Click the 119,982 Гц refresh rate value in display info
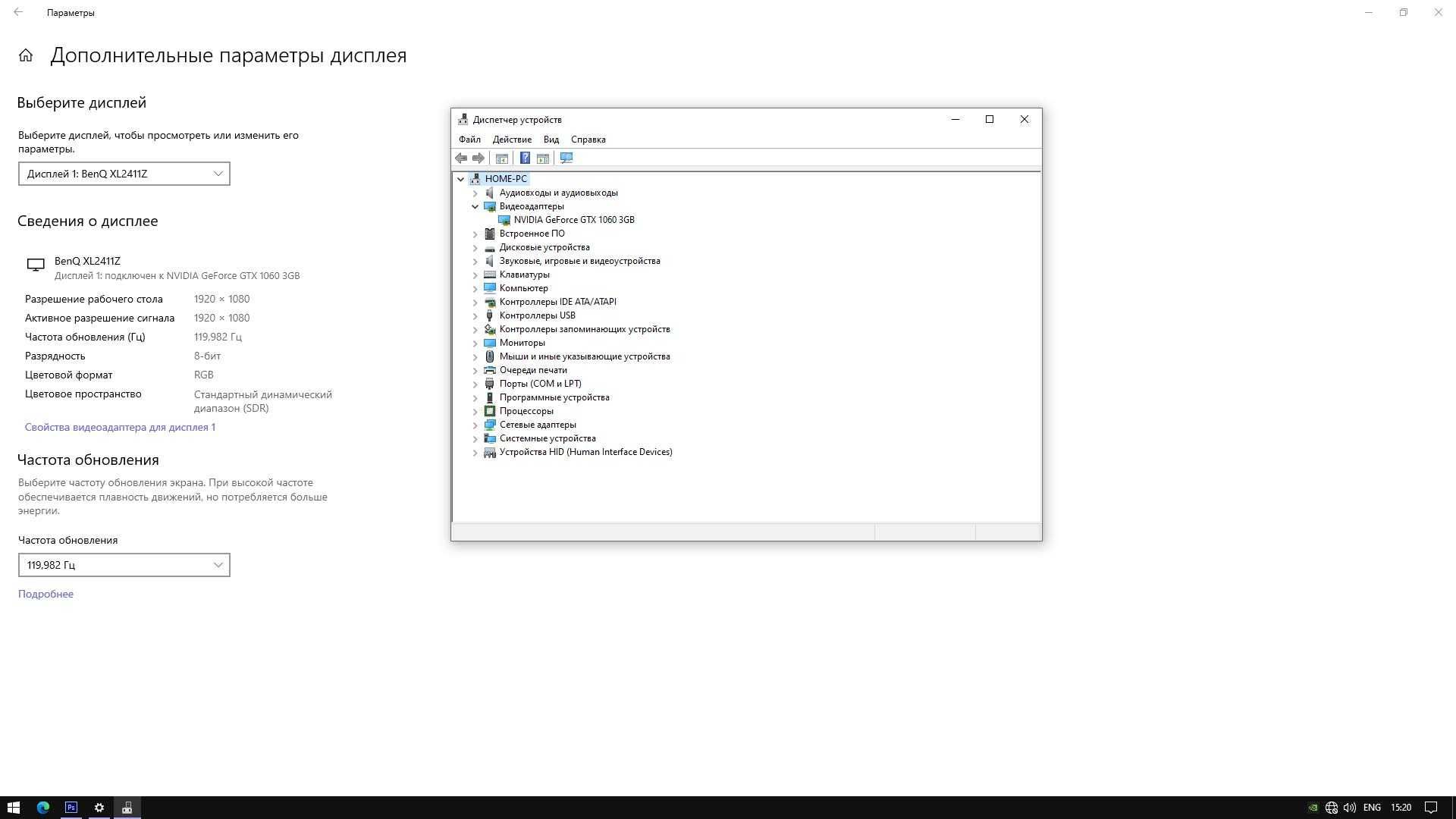 point(218,337)
